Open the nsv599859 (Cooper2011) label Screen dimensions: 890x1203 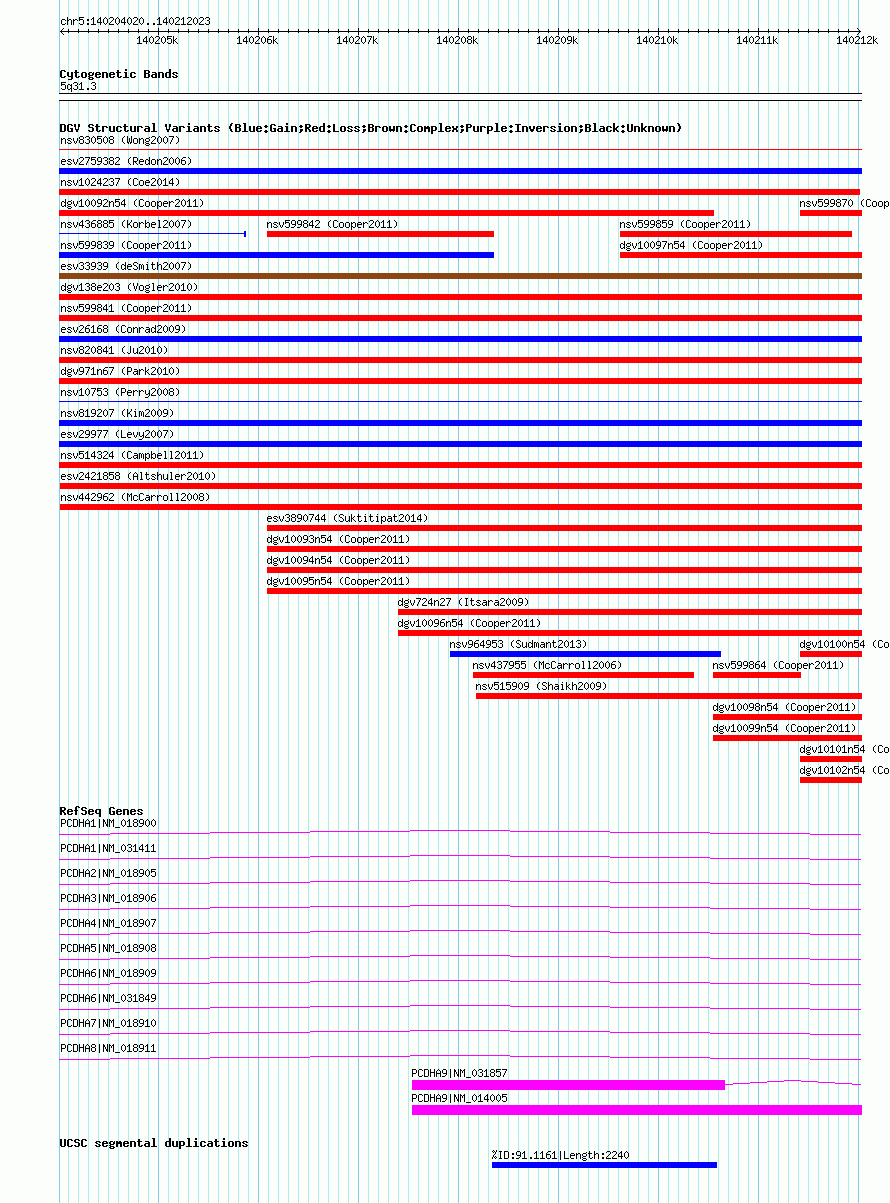pos(685,224)
